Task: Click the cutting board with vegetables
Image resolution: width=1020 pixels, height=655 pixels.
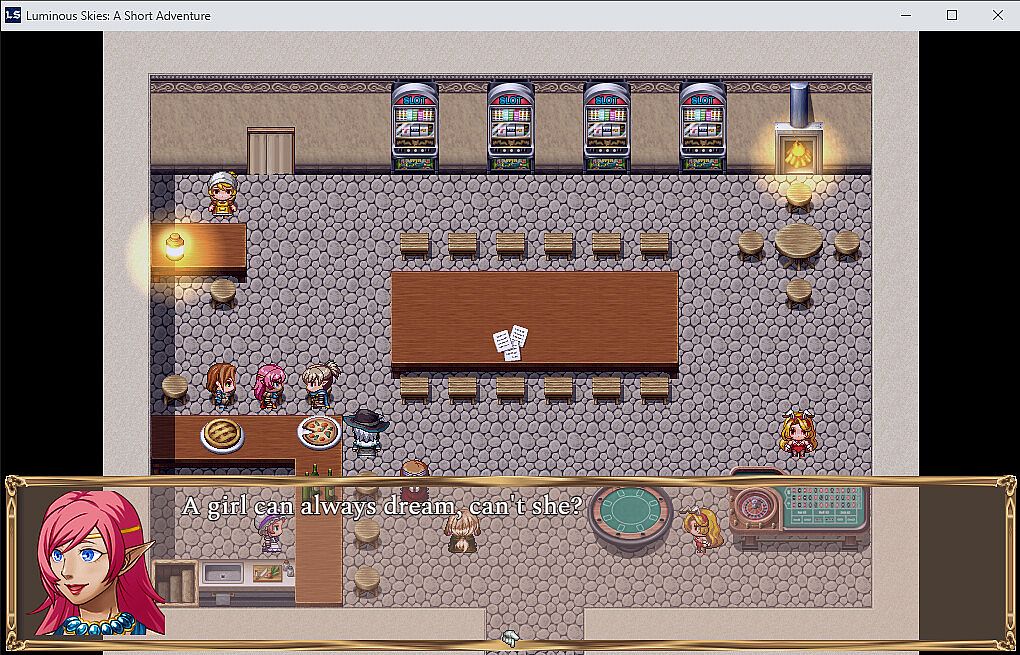Action: [x=267, y=573]
